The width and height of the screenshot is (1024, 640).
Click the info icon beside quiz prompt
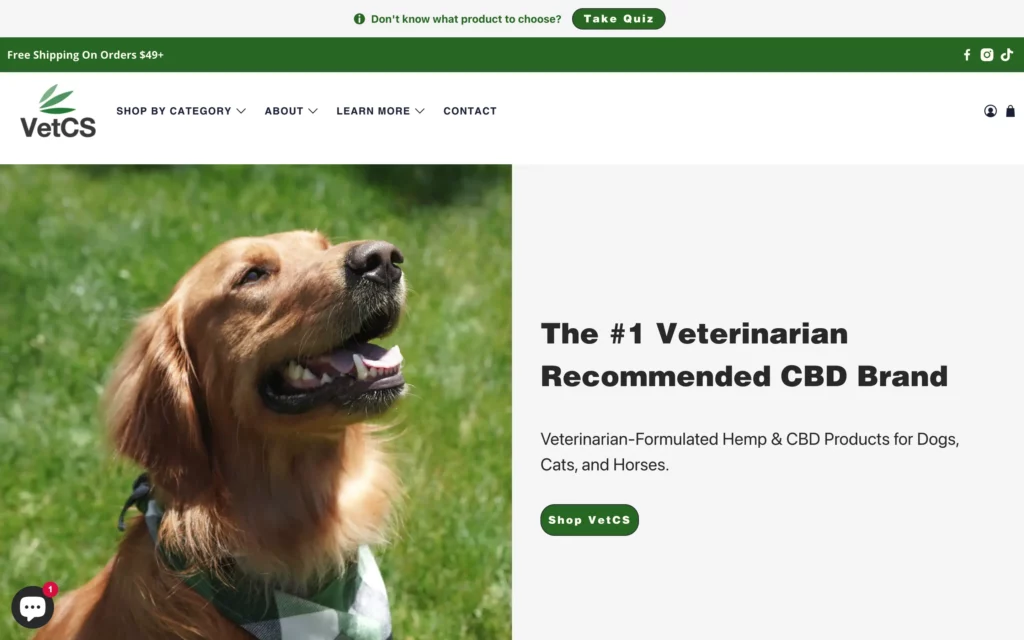point(359,19)
